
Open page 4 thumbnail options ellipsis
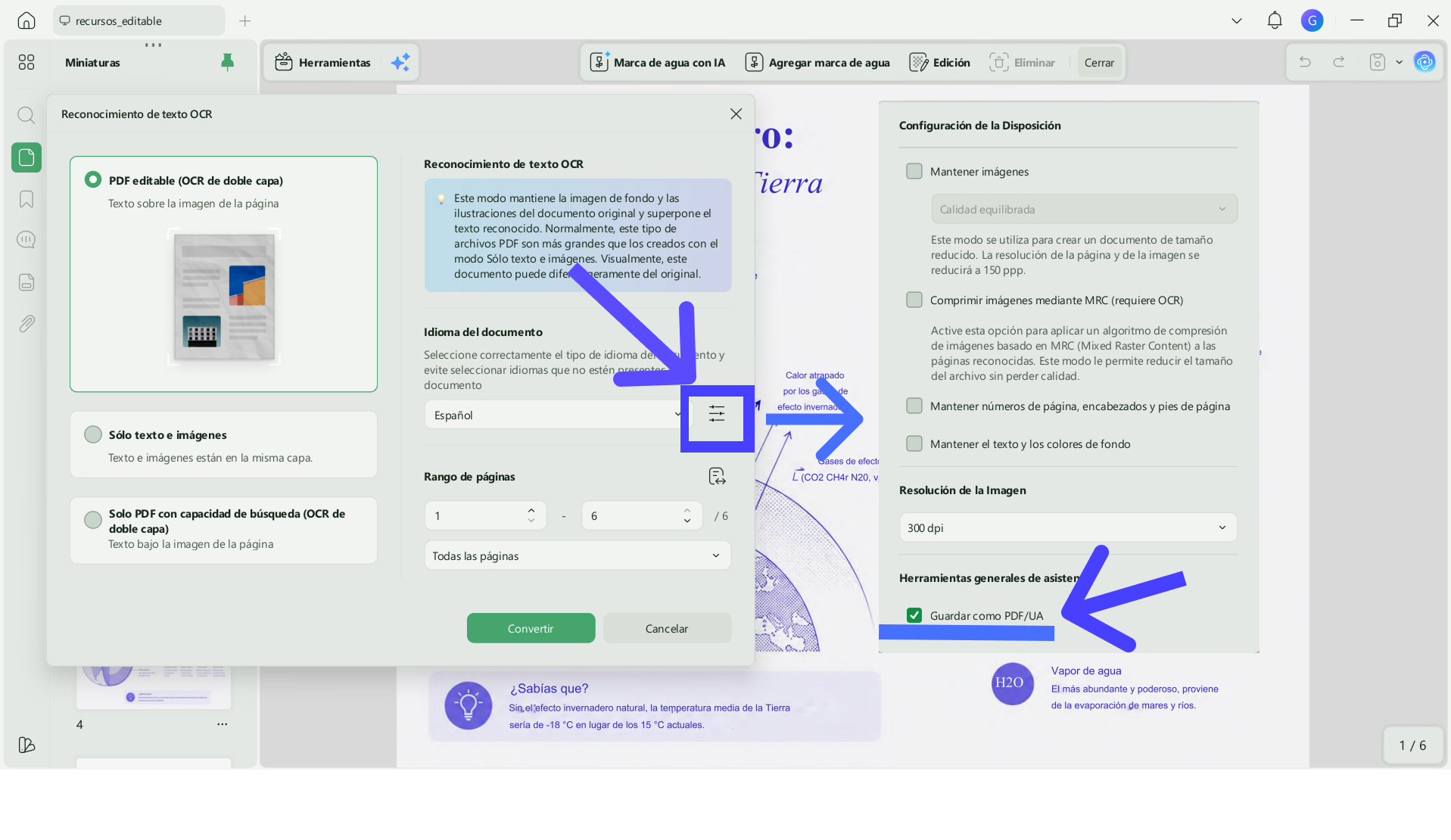(222, 724)
